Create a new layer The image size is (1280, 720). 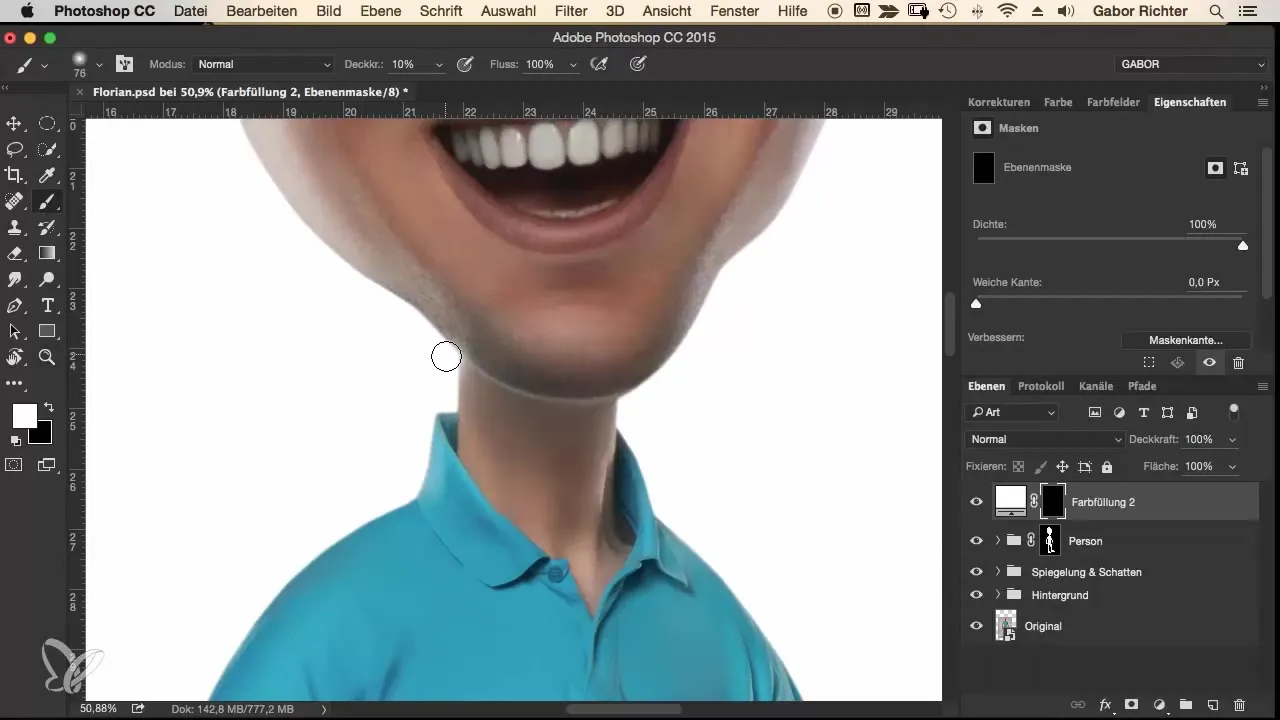click(1212, 704)
